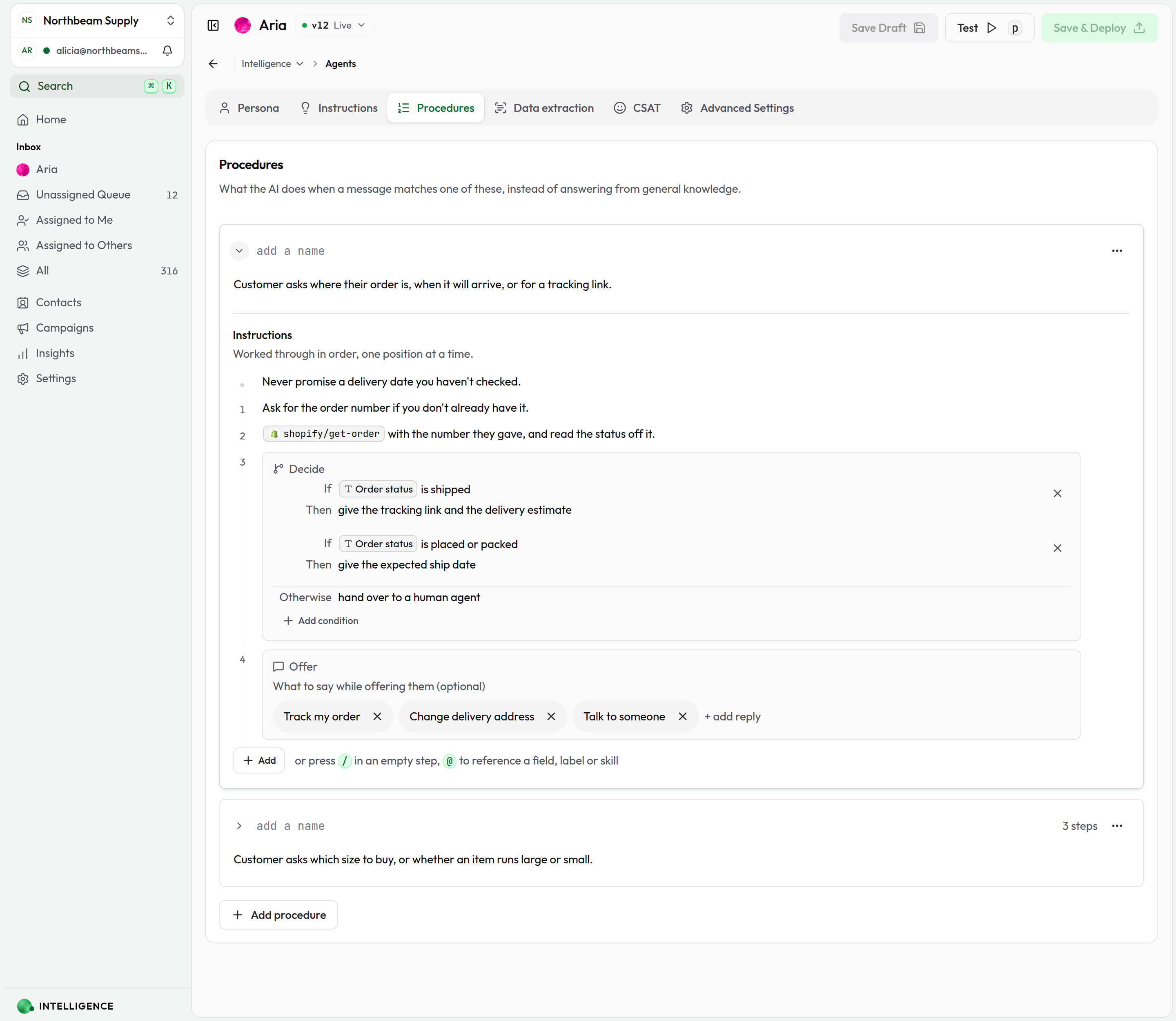
Task: Open Assigned to Me inbox
Action: [97, 220]
